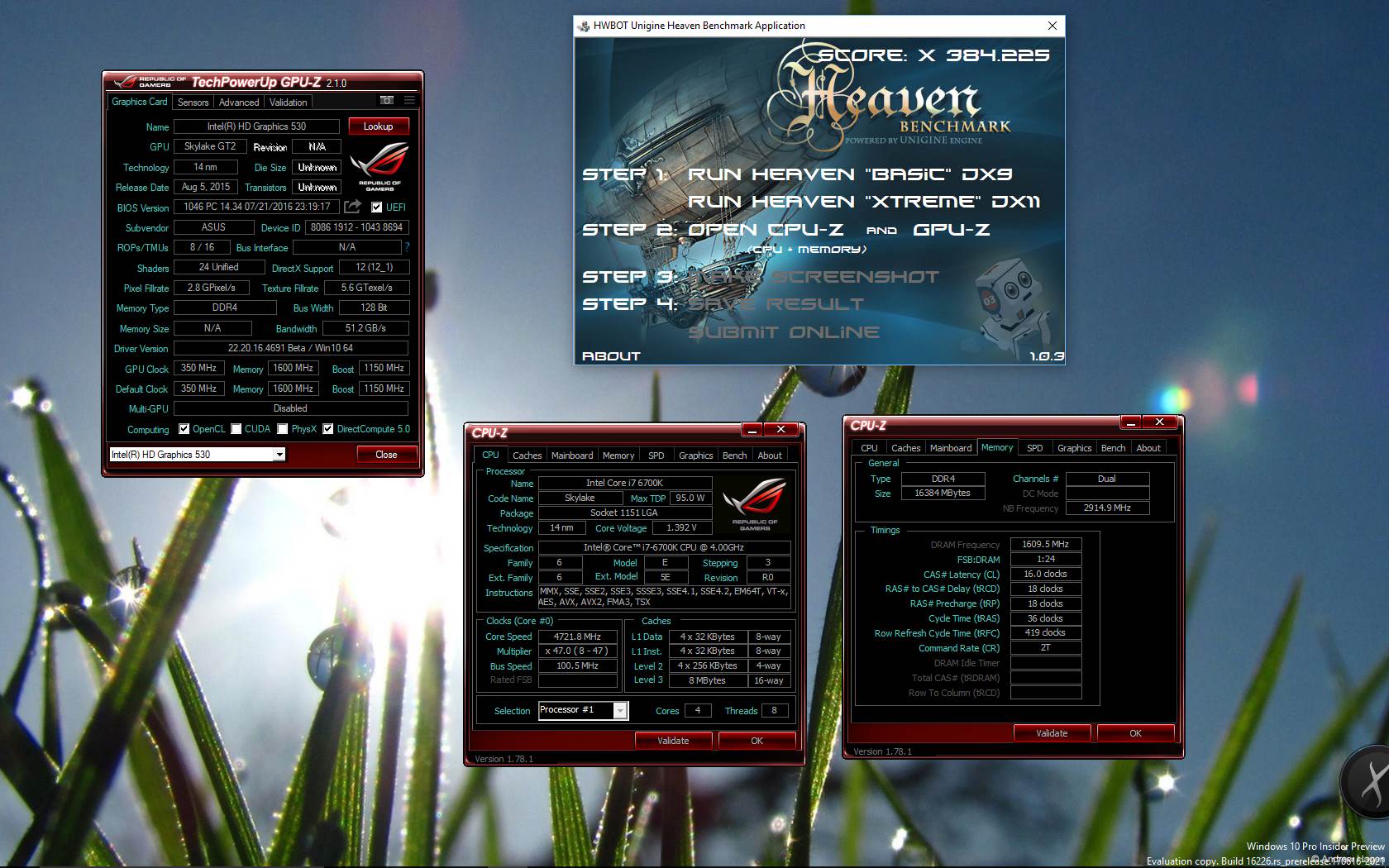Click the CAS# Latency 16.0 clocks value

coord(1045,574)
